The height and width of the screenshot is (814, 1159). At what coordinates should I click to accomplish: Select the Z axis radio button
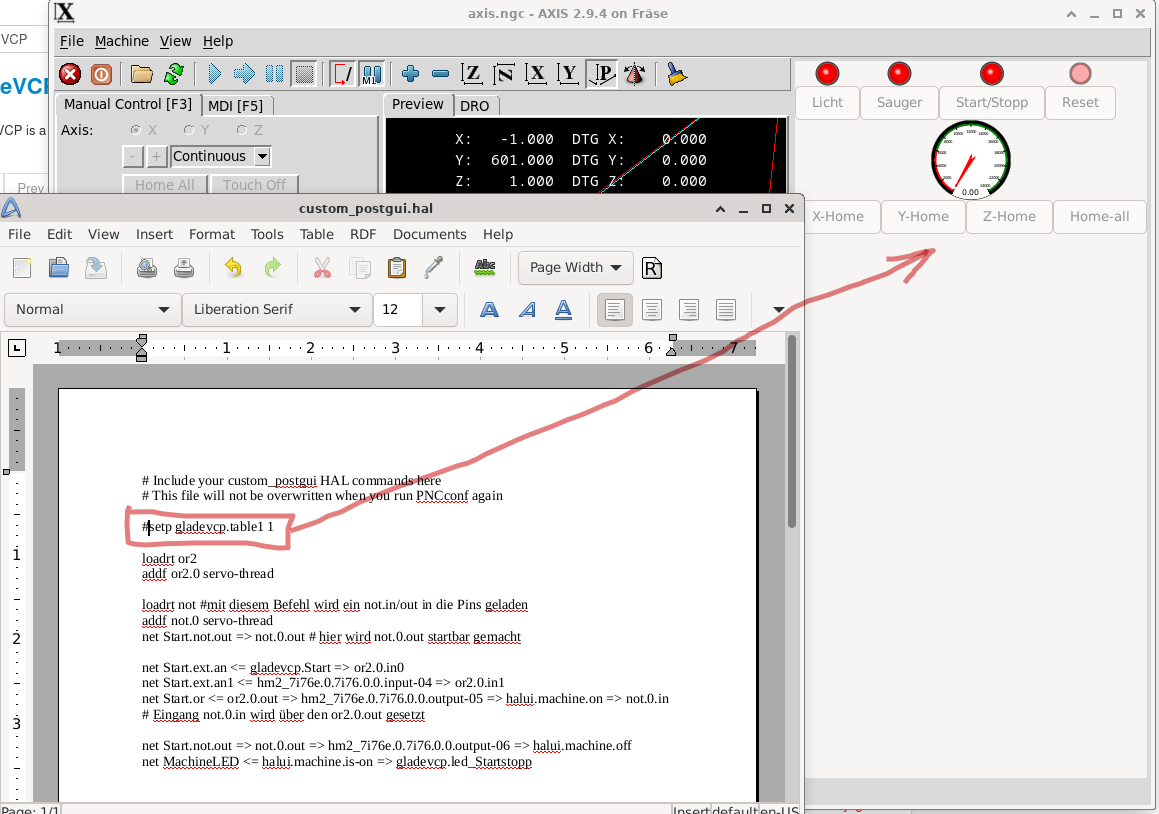(x=242, y=130)
